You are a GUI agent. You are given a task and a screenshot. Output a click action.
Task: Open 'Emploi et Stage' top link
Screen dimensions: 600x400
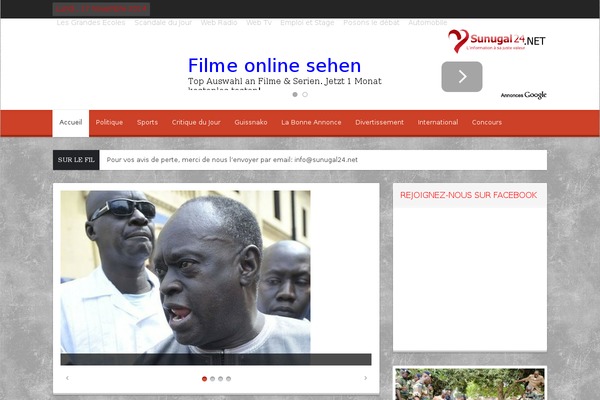coord(307,23)
